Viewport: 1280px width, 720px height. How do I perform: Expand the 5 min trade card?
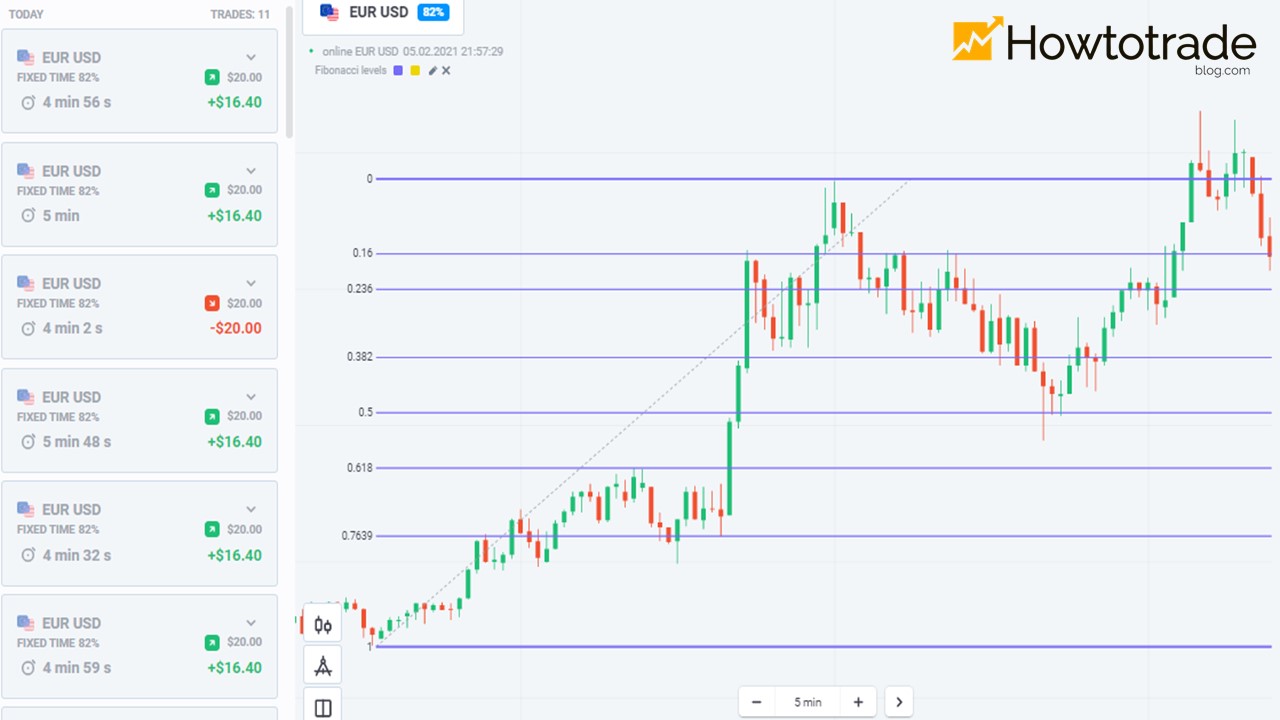click(251, 171)
